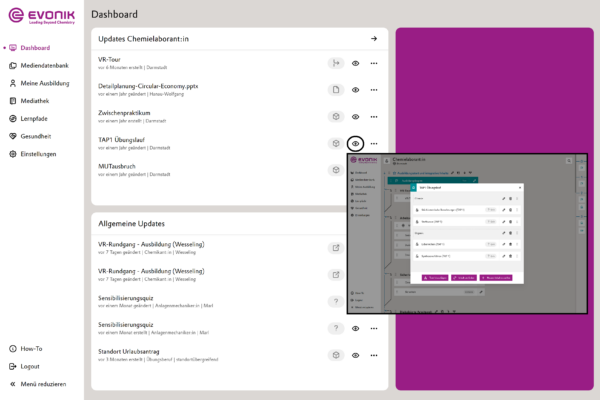600x400 pixels.
Task: Click the Updates Chemielaborant:in heading
Action: point(143,39)
